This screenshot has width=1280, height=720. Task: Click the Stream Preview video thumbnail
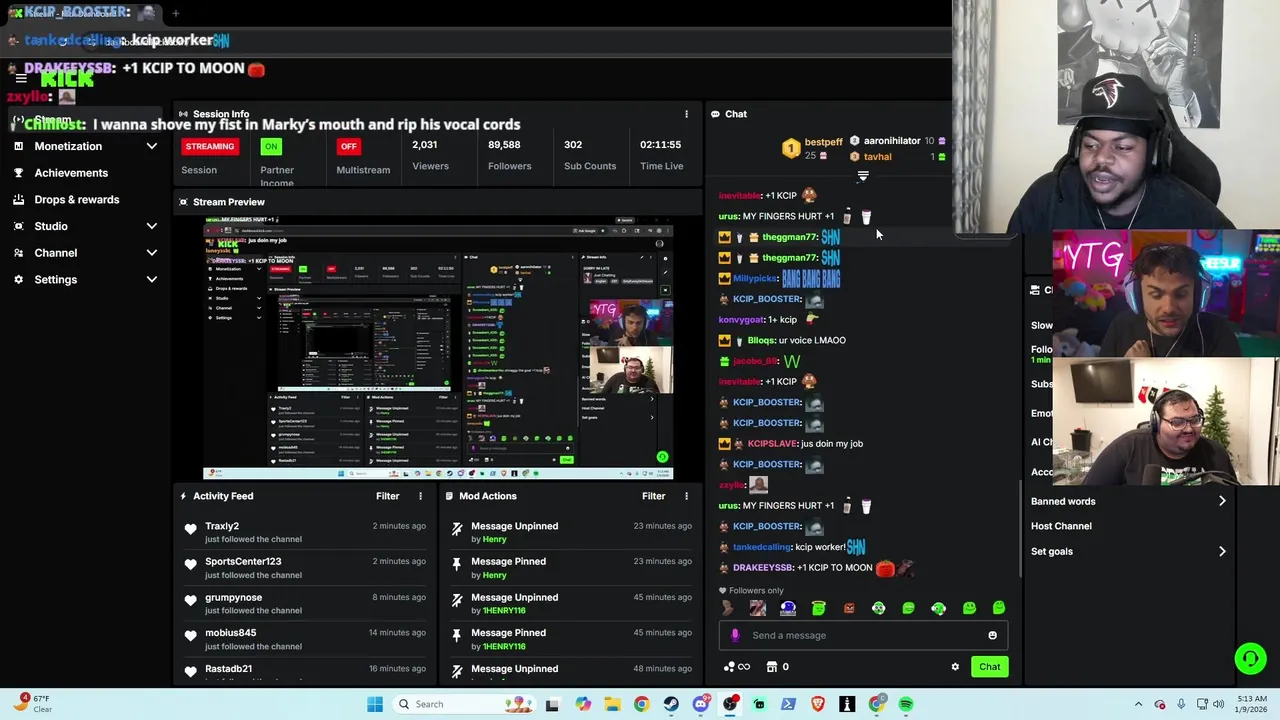(438, 346)
